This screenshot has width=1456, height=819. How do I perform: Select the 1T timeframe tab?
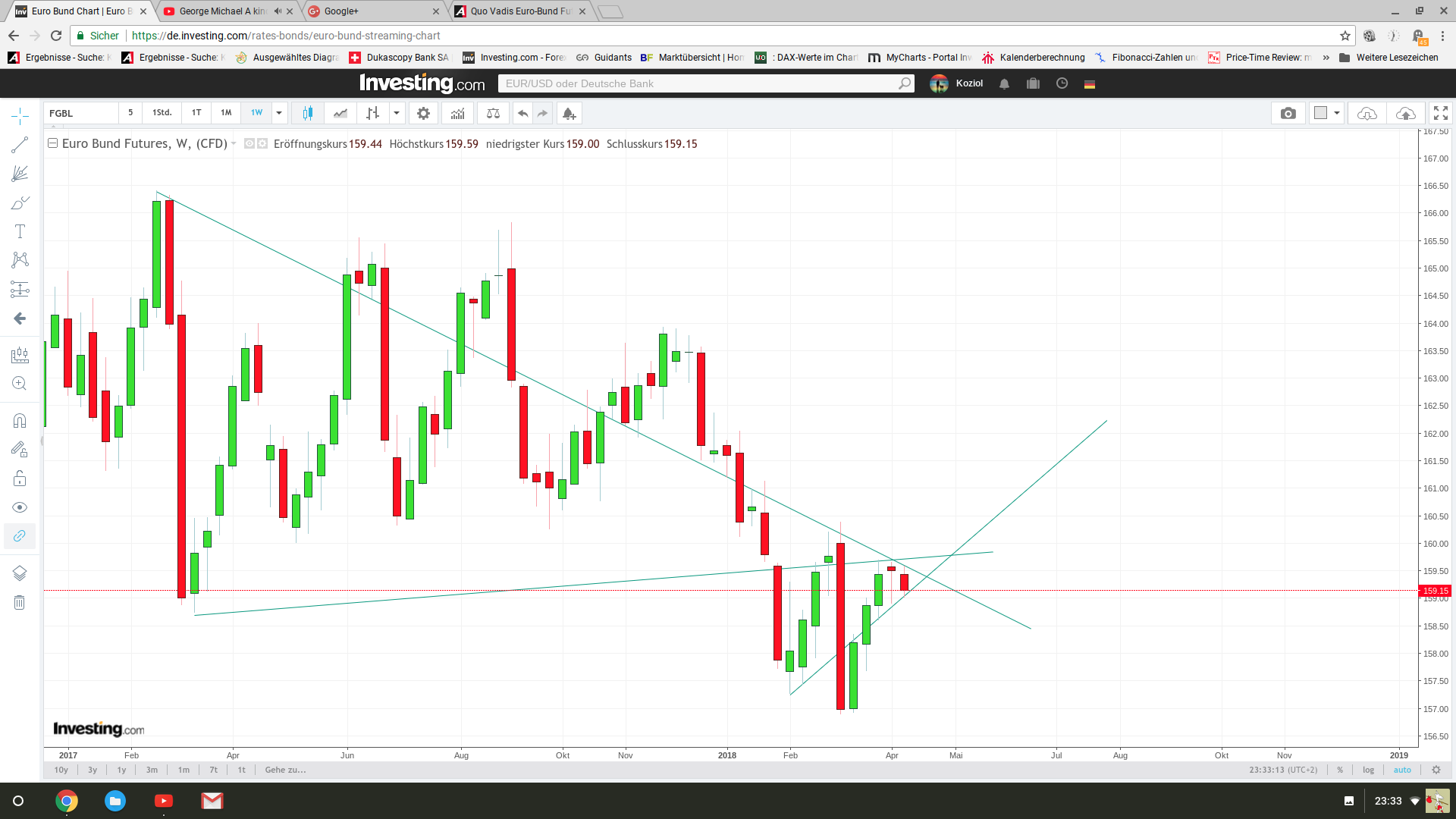[x=196, y=112]
